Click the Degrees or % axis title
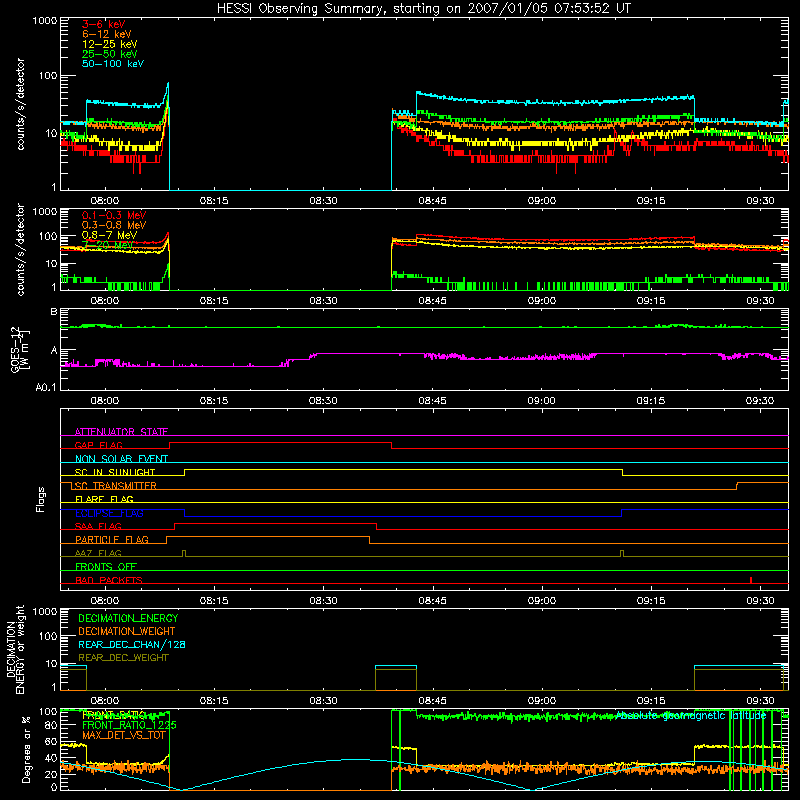Viewport: 800px width, 800px height. coord(26,750)
